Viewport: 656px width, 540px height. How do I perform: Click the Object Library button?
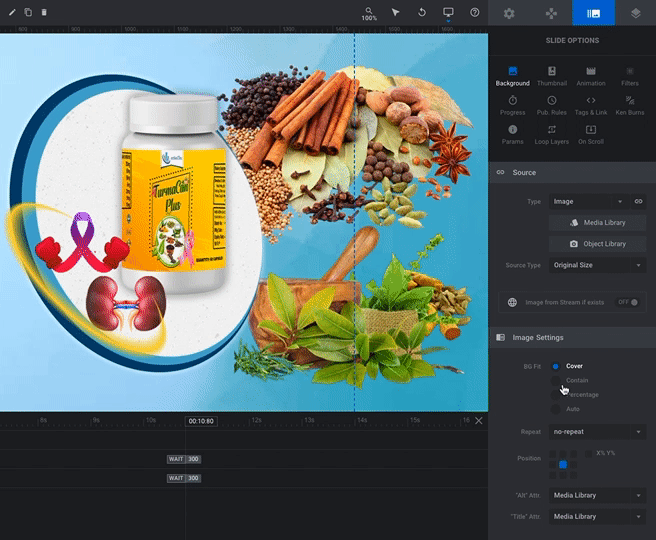[597, 243]
